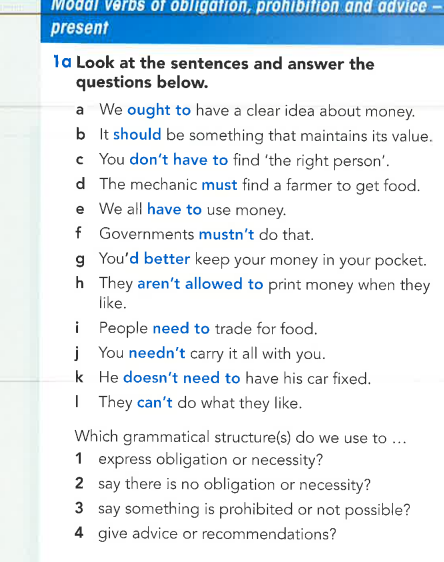Click the phrase 'd better' in sentence g
The width and height of the screenshot is (444, 562).
coord(160,259)
